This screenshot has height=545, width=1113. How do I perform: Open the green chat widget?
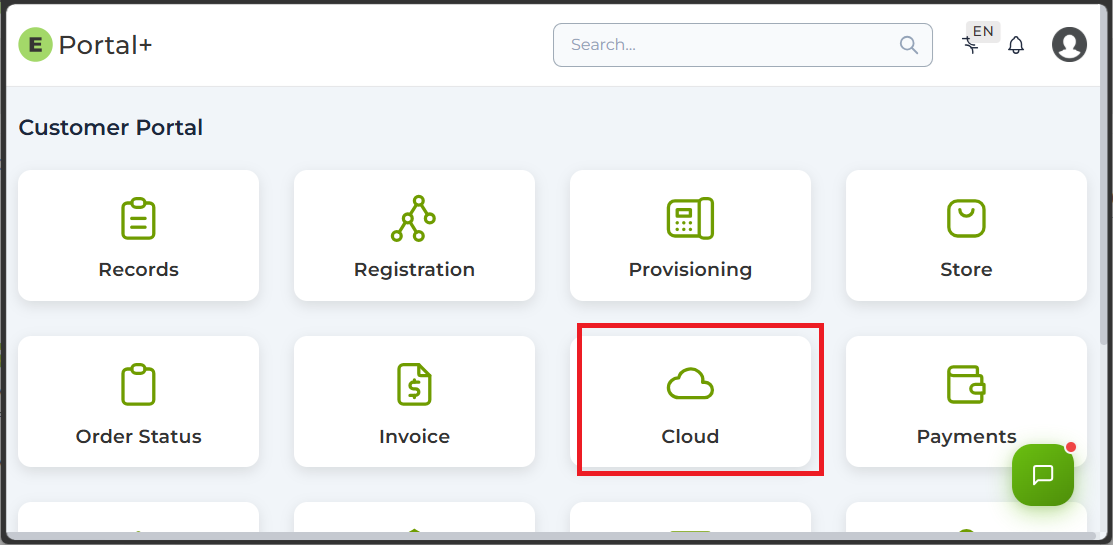(1043, 475)
